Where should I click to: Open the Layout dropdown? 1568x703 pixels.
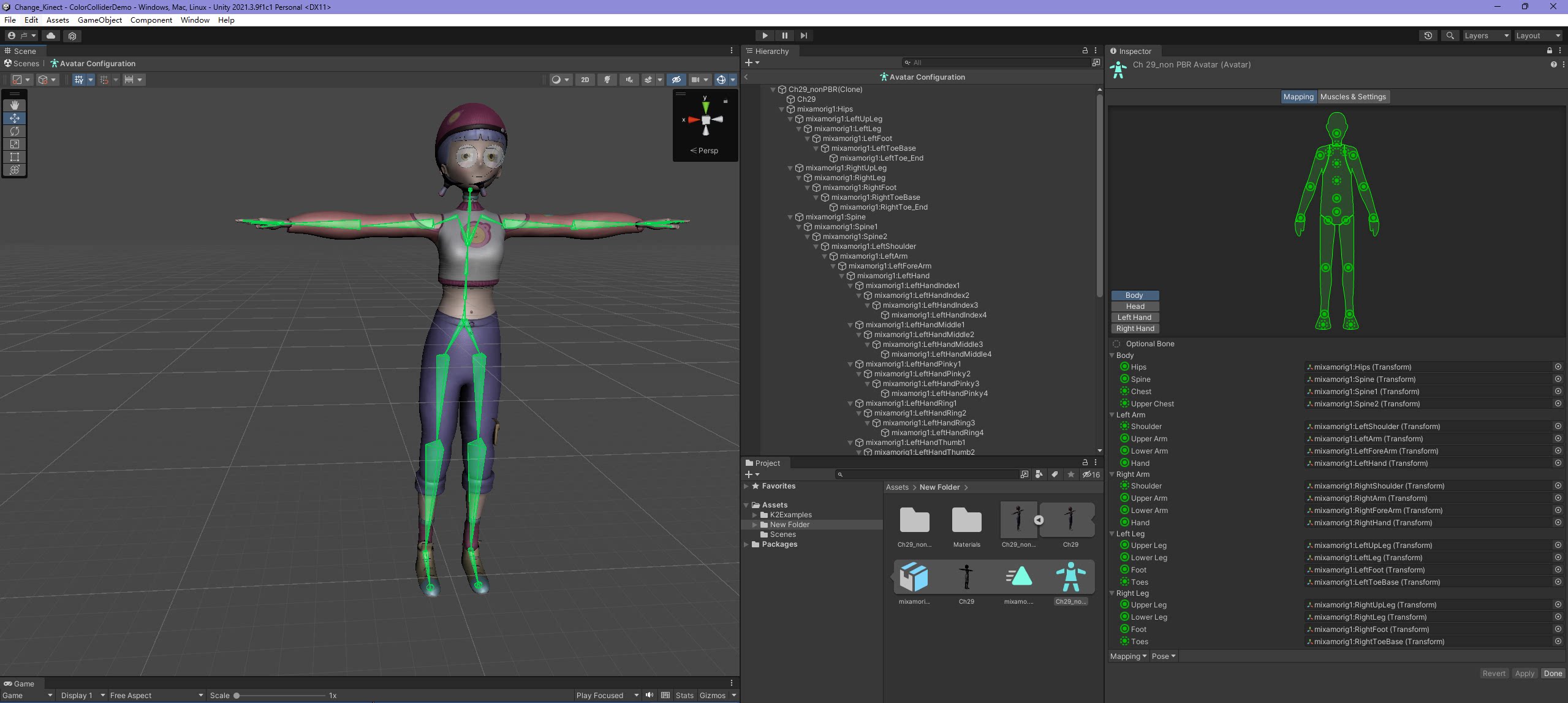(x=1538, y=36)
